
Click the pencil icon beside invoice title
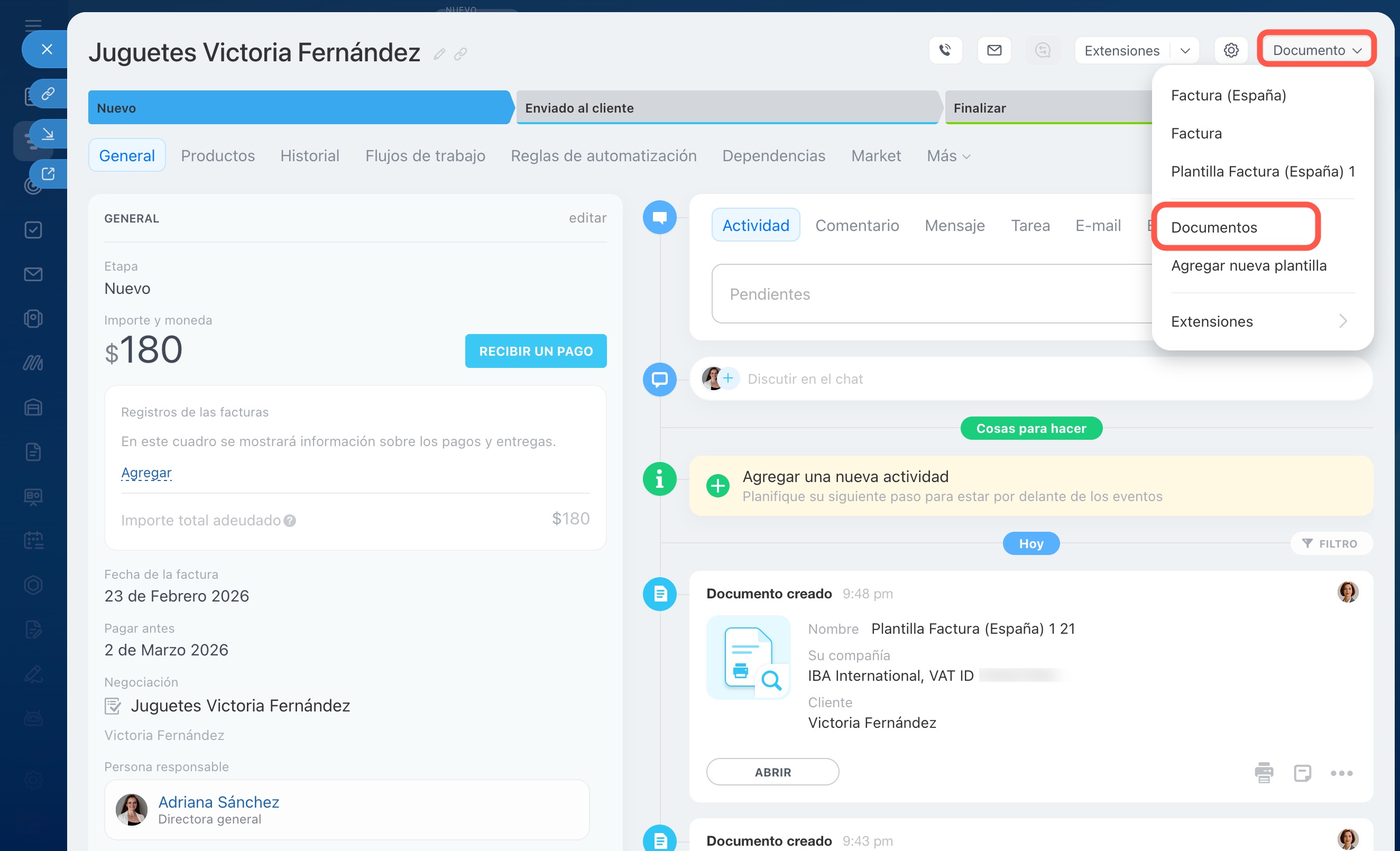[x=439, y=54]
